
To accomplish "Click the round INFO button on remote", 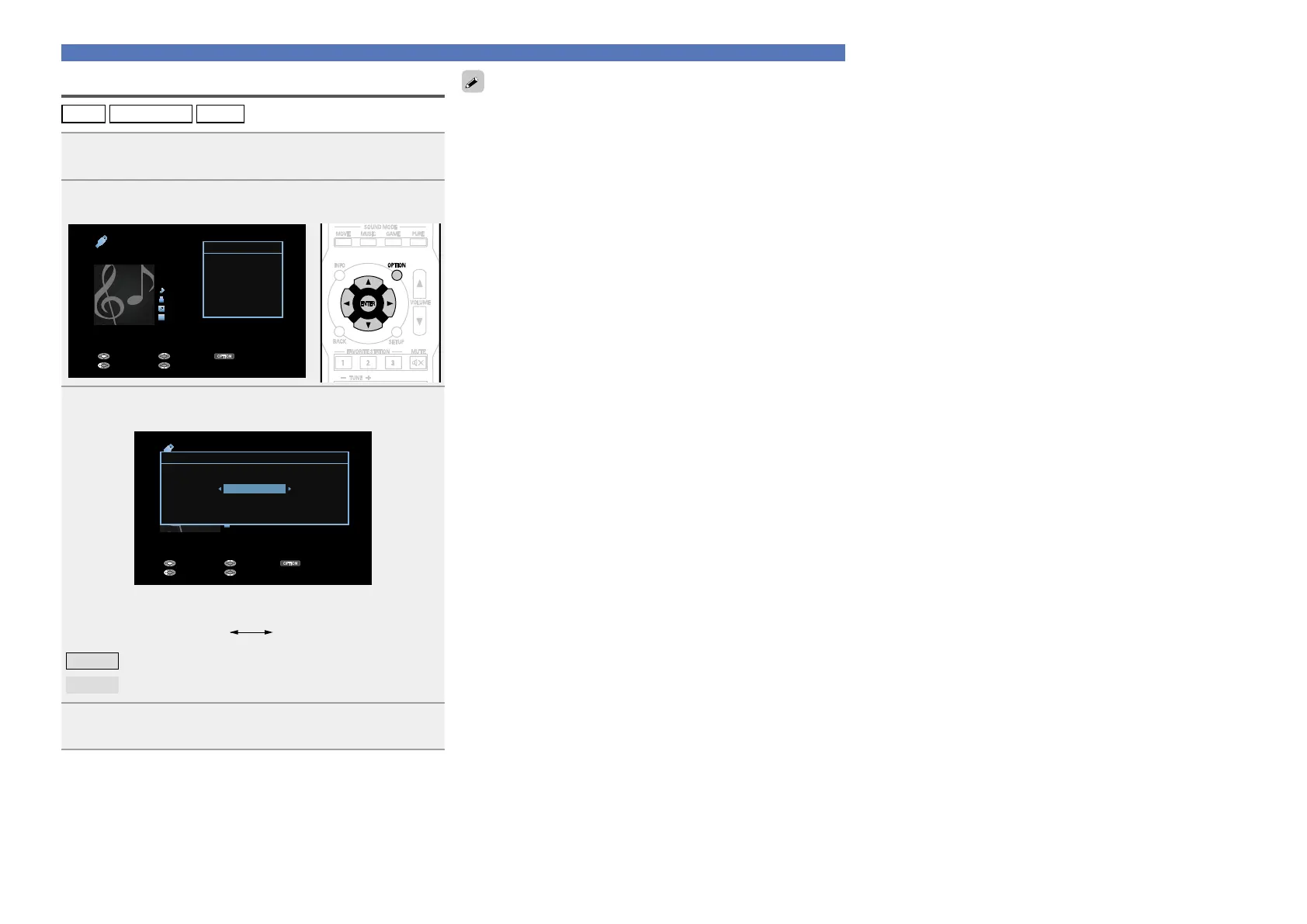I will click(x=339, y=275).
